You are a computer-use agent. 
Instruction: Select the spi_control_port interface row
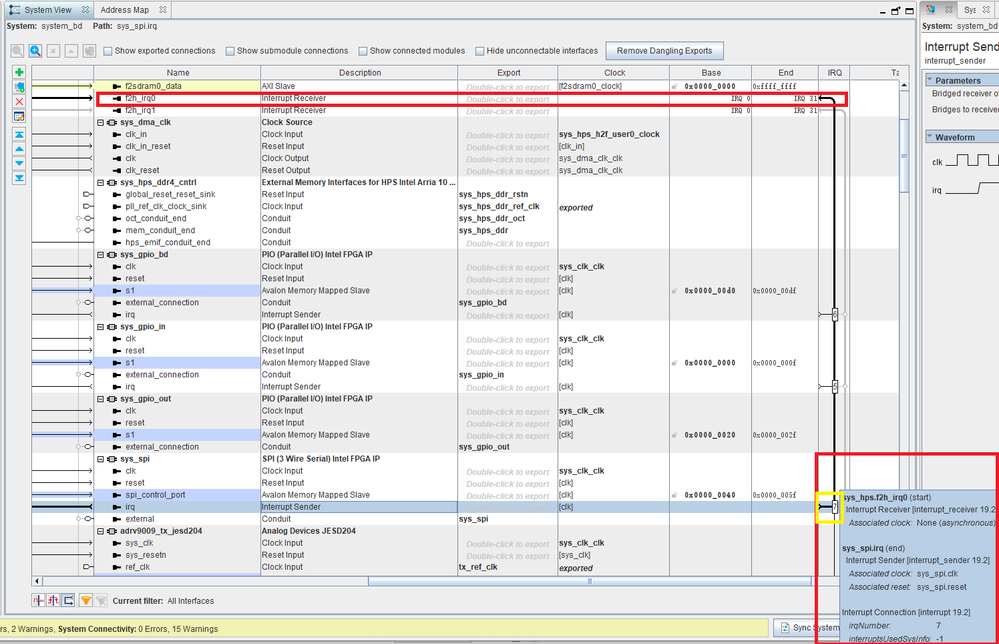click(155, 495)
